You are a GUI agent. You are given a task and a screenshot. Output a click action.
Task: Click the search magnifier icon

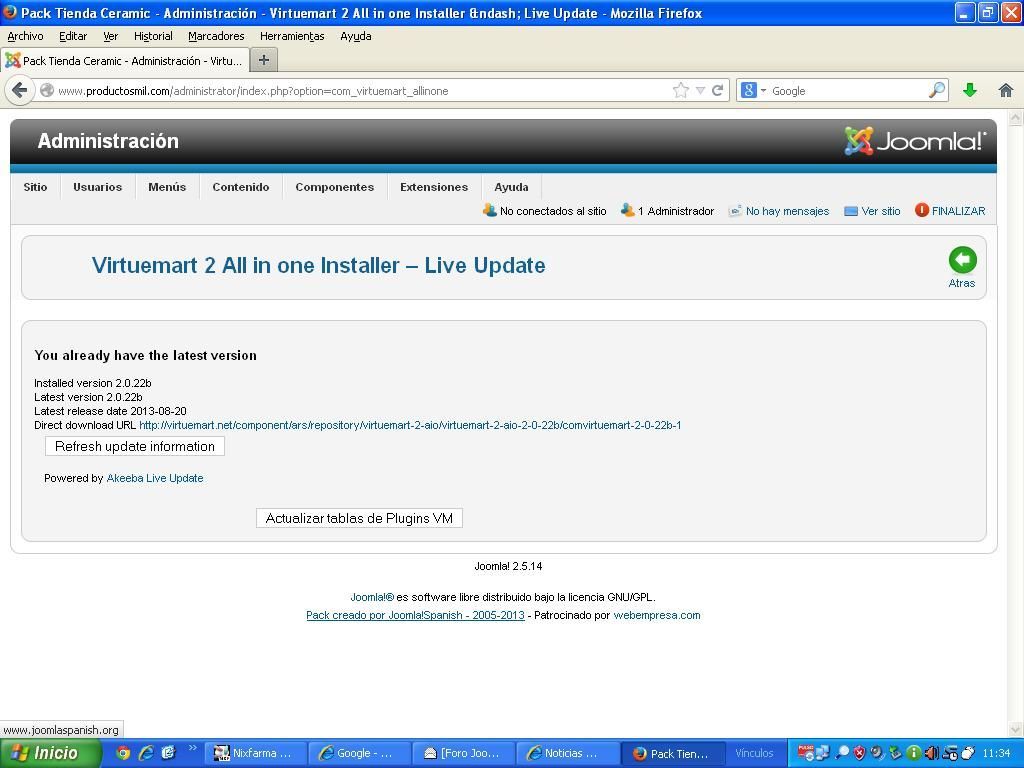[937, 90]
